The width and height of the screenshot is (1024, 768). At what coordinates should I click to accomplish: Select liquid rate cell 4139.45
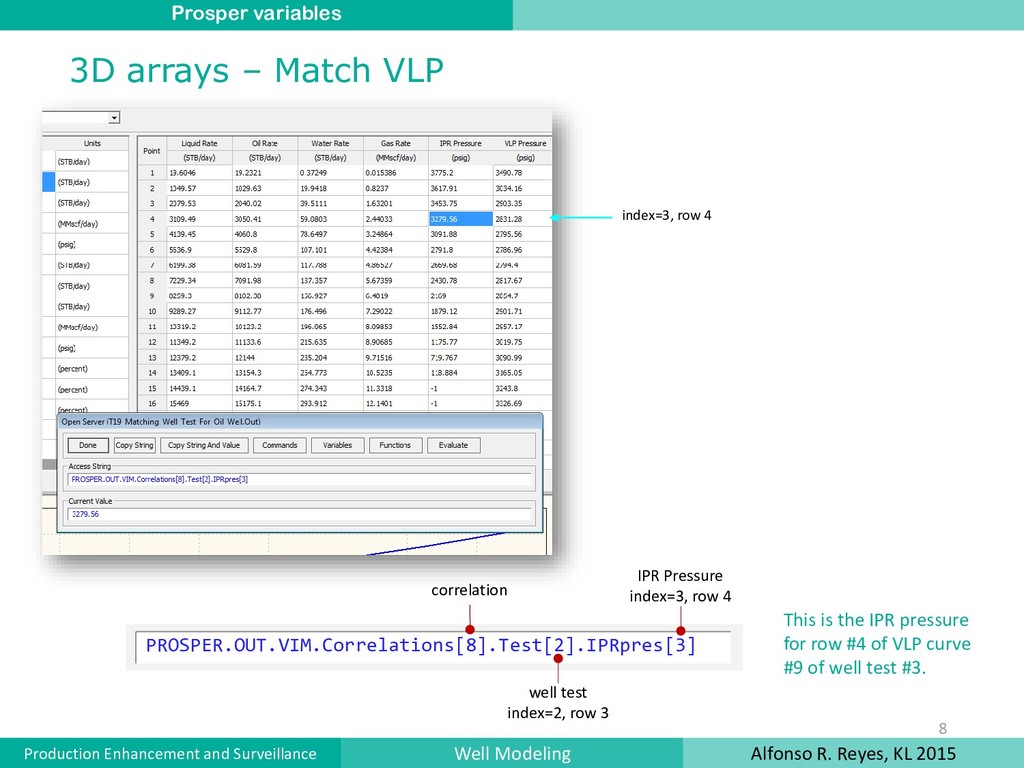click(x=199, y=234)
